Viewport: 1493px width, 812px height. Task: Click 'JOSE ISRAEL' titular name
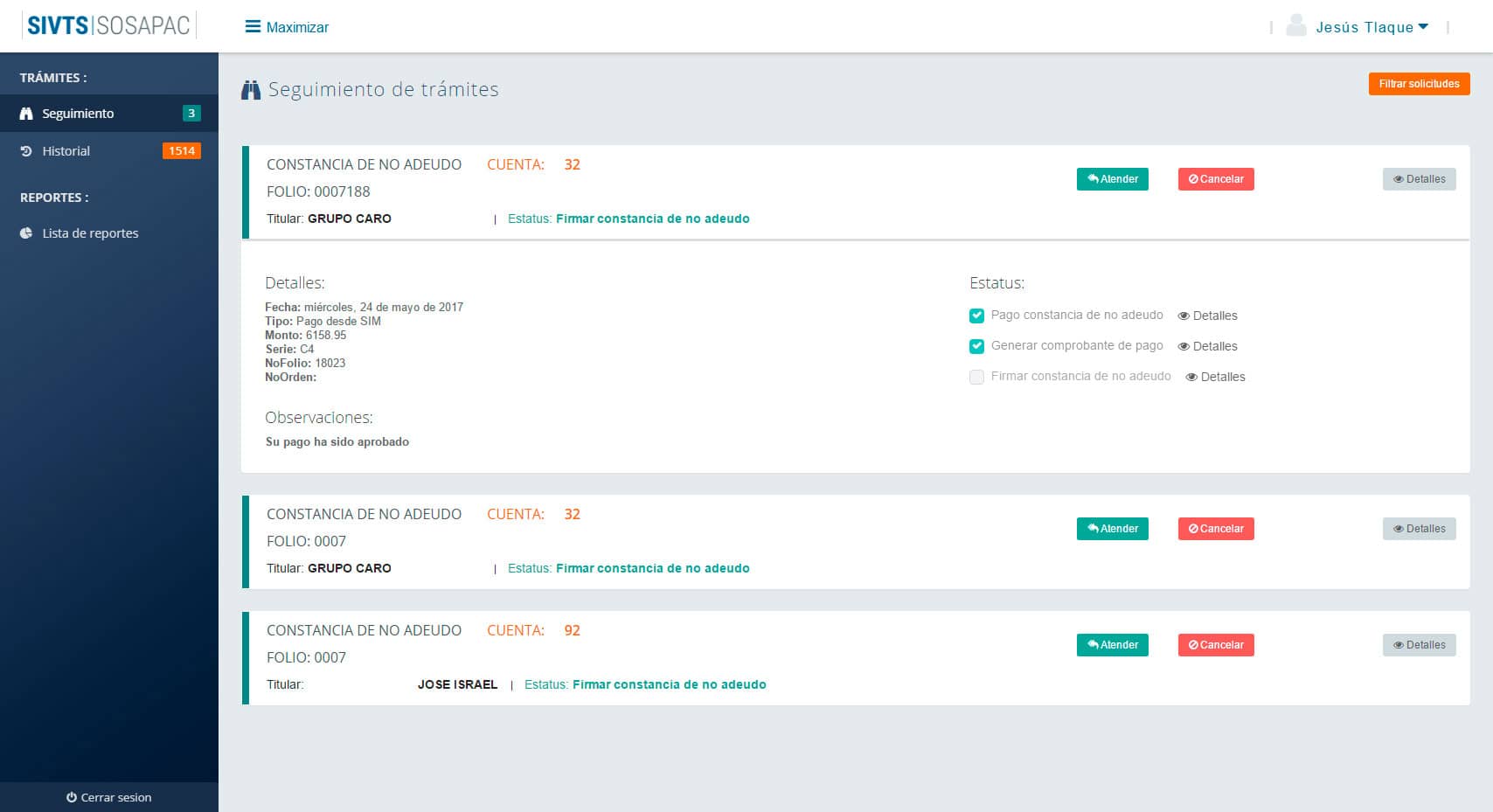(x=457, y=684)
